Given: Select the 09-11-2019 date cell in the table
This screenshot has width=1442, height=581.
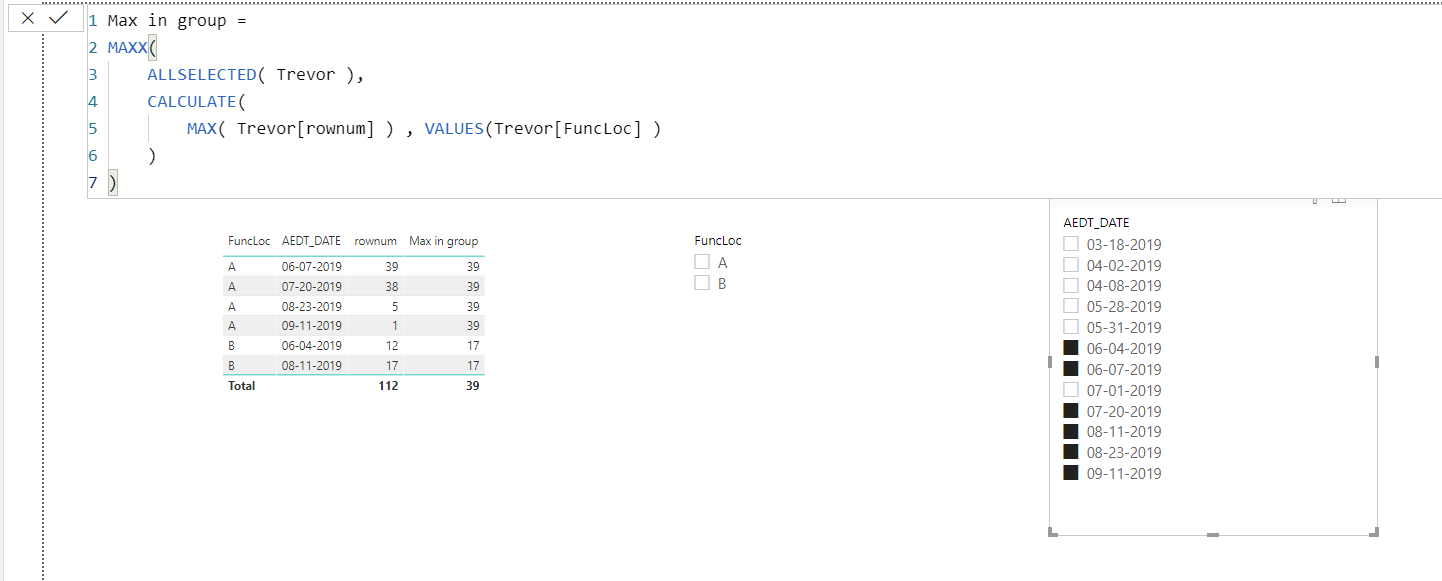Looking at the screenshot, I should click(x=312, y=326).
